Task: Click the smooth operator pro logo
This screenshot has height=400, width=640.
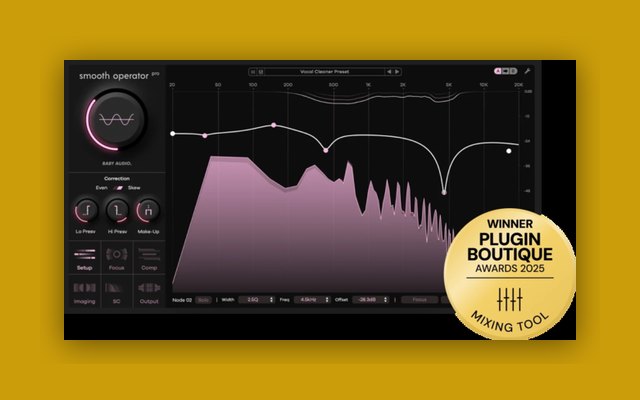Action: click(119, 76)
